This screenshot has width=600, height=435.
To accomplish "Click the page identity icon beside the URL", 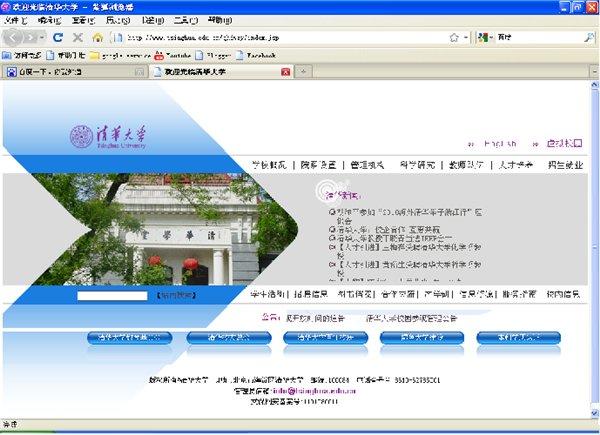I will click(117, 37).
